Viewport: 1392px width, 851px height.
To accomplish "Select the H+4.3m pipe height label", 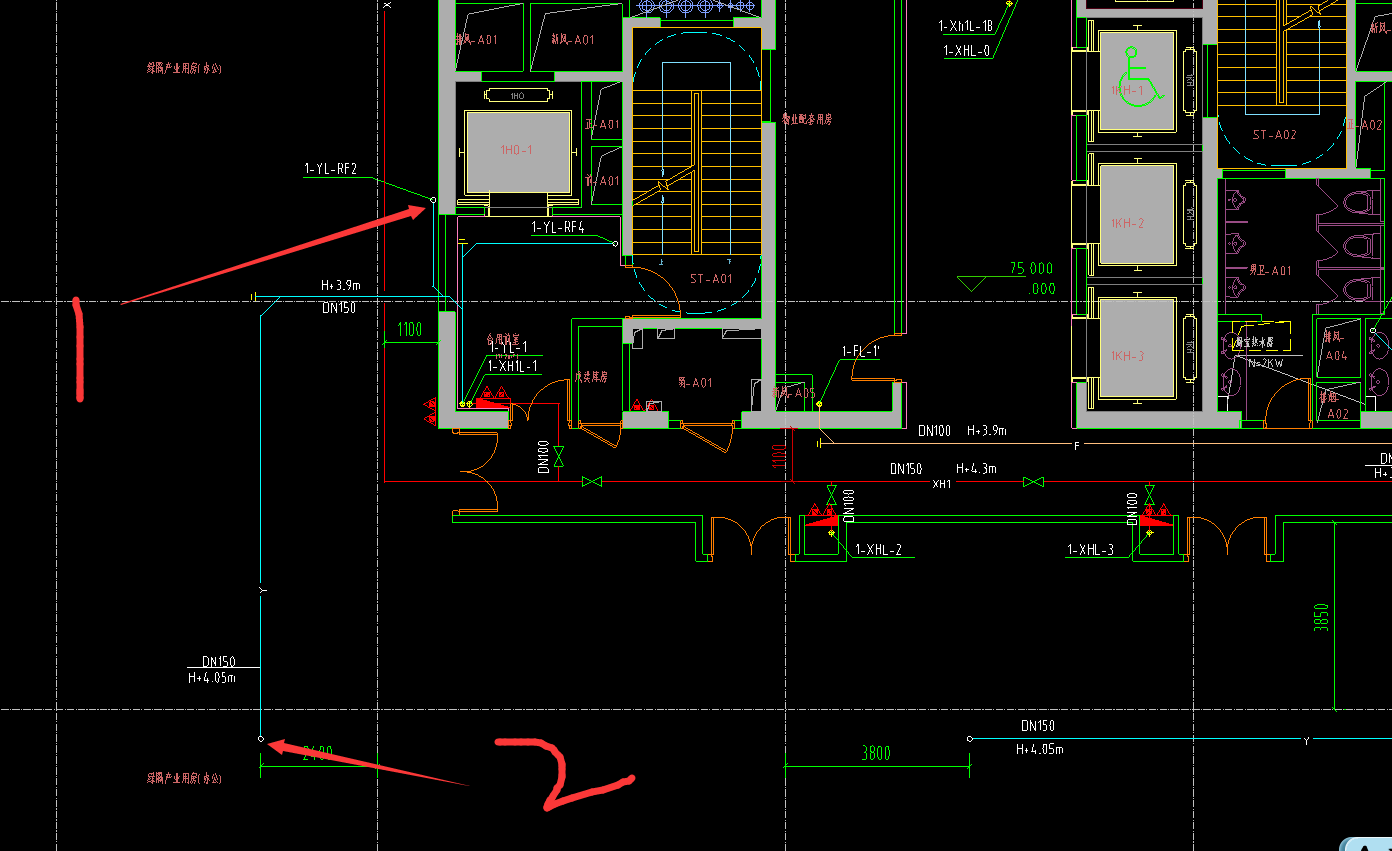I will coord(976,468).
